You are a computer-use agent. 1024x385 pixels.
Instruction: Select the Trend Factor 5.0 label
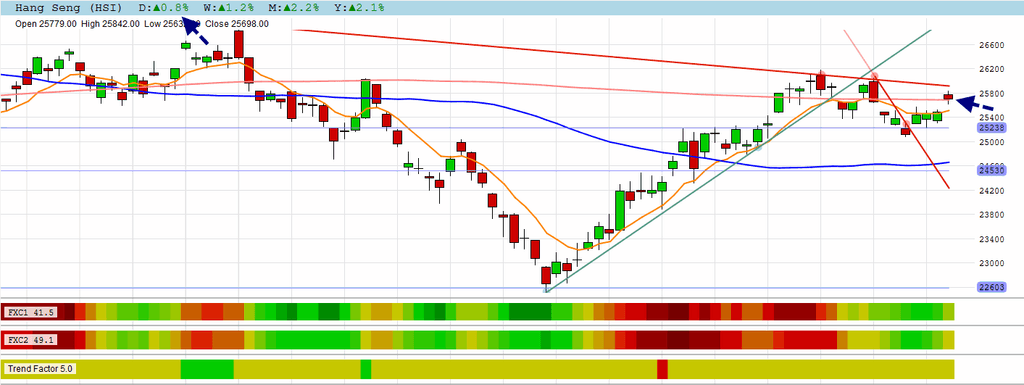coord(40,369)
